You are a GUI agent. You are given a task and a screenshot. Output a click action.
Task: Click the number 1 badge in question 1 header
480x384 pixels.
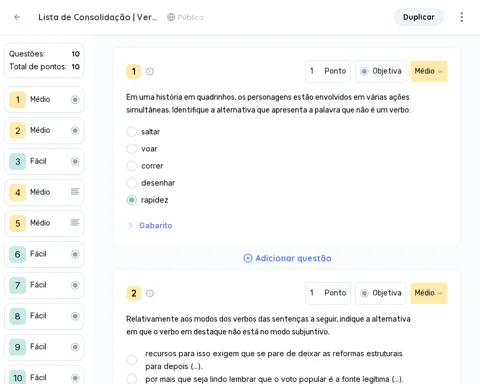(x=134, y=71)
